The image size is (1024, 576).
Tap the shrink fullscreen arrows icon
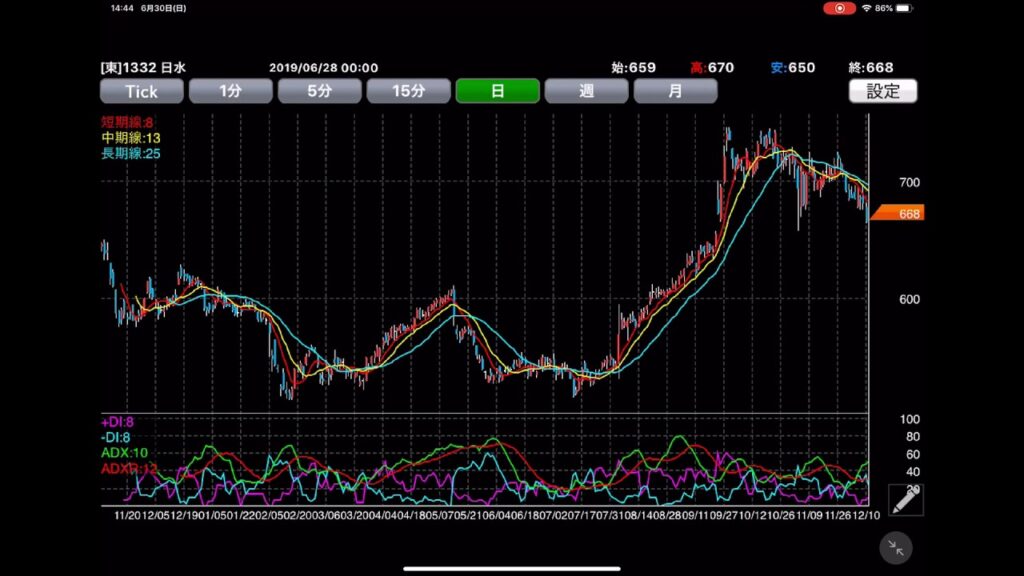[x=896, y=547]
